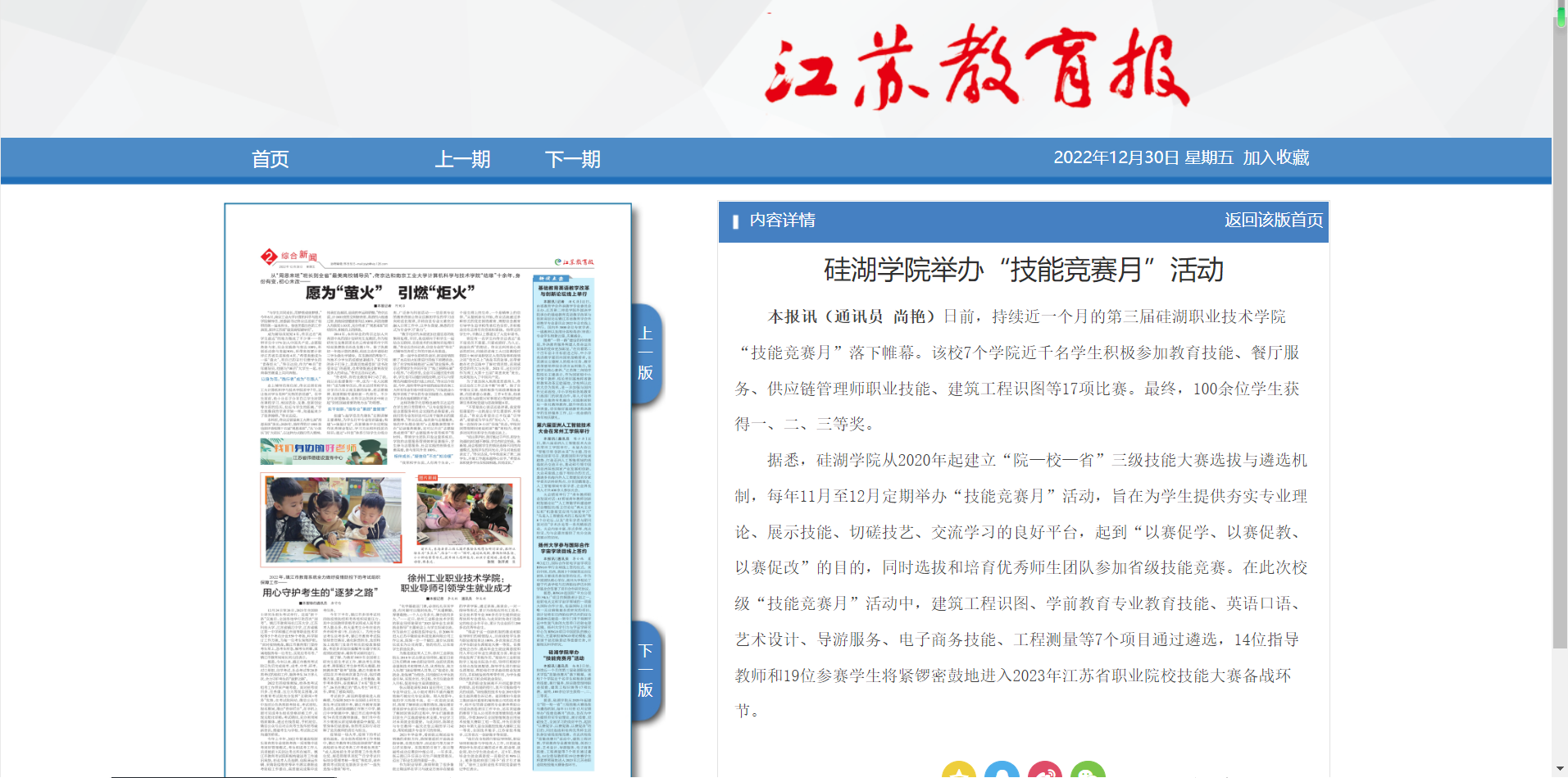Share article via green WeChat icon

point(1088,771)
